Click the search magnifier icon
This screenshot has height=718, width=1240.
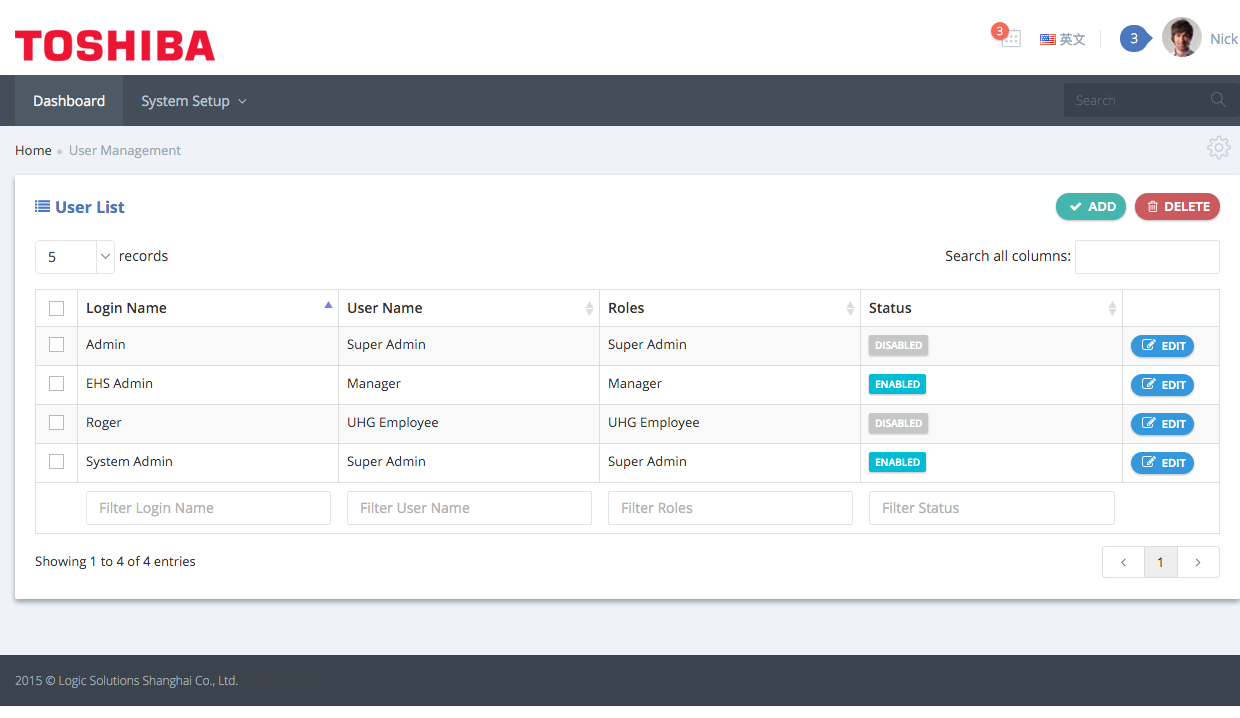[1217, 100]
